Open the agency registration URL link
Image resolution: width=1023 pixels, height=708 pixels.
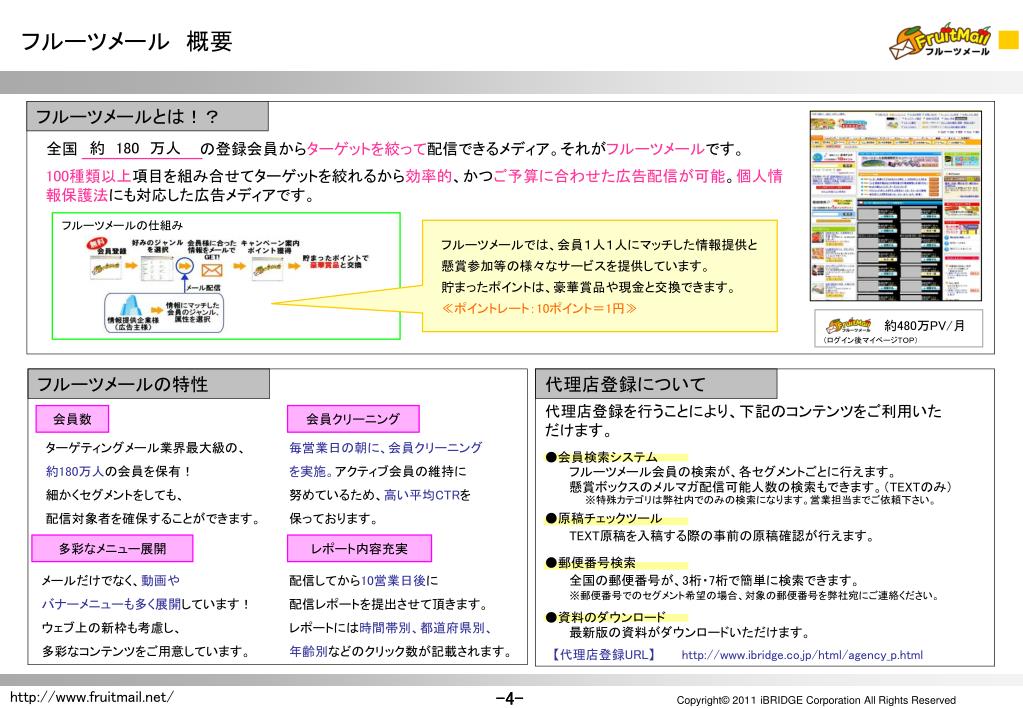click(802, 654)
